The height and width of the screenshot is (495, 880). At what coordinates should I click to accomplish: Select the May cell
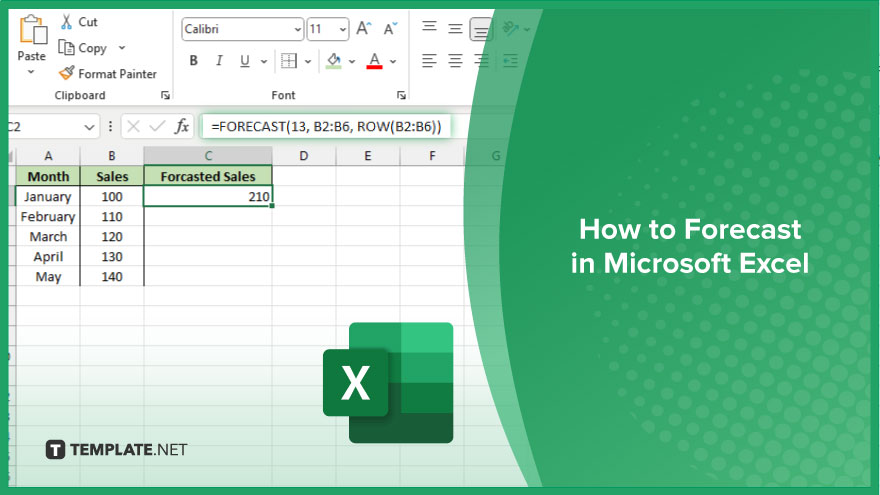click(48, 277)
